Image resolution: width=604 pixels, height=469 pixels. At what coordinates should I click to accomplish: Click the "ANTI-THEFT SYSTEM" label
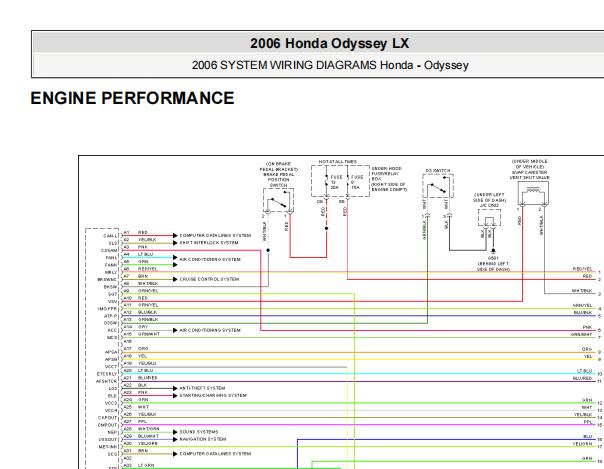click(x=202, y=388)
